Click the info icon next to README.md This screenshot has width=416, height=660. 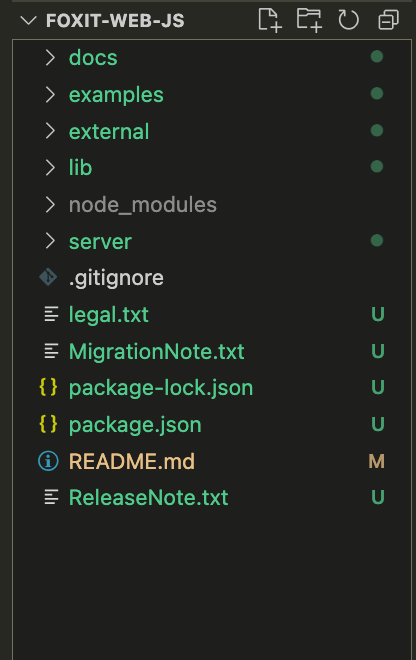(x=48, y=461)
